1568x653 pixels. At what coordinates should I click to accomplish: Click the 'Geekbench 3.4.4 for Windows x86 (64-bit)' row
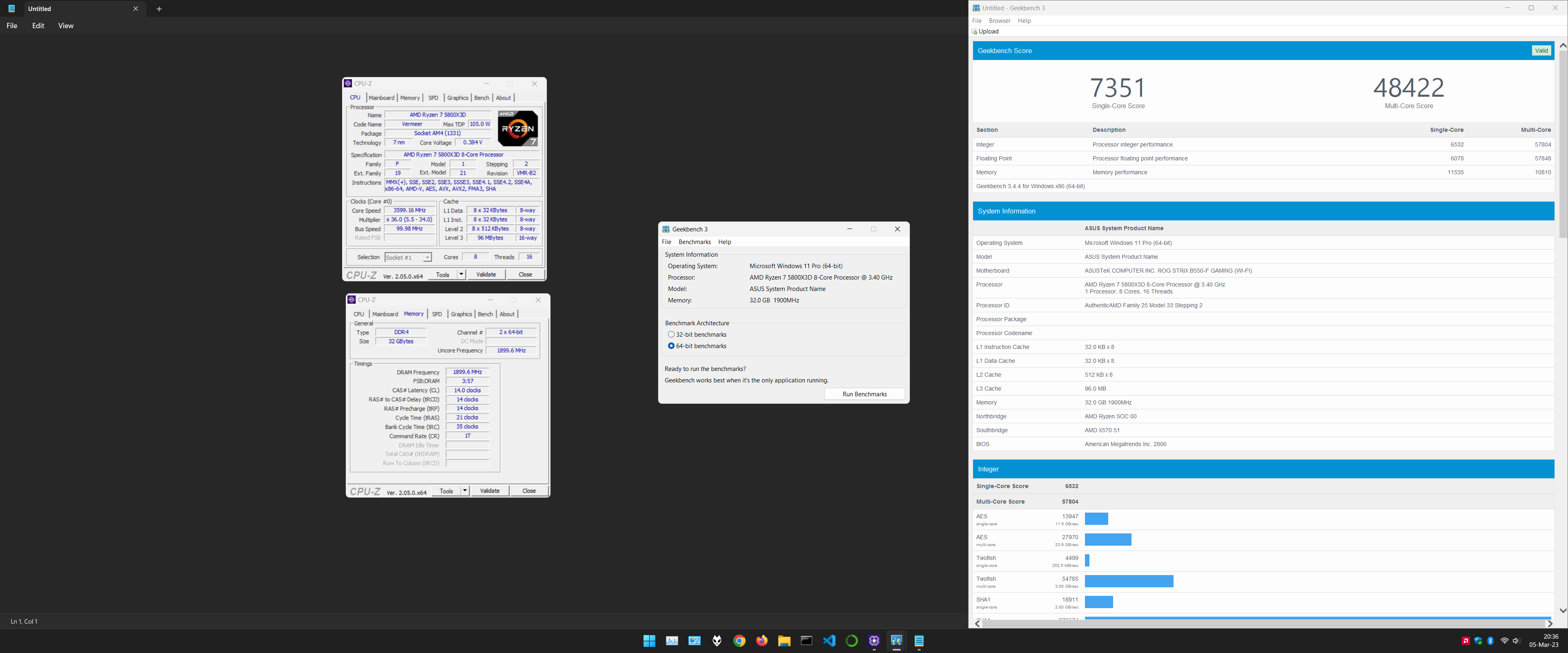[x=1263, y=186]
